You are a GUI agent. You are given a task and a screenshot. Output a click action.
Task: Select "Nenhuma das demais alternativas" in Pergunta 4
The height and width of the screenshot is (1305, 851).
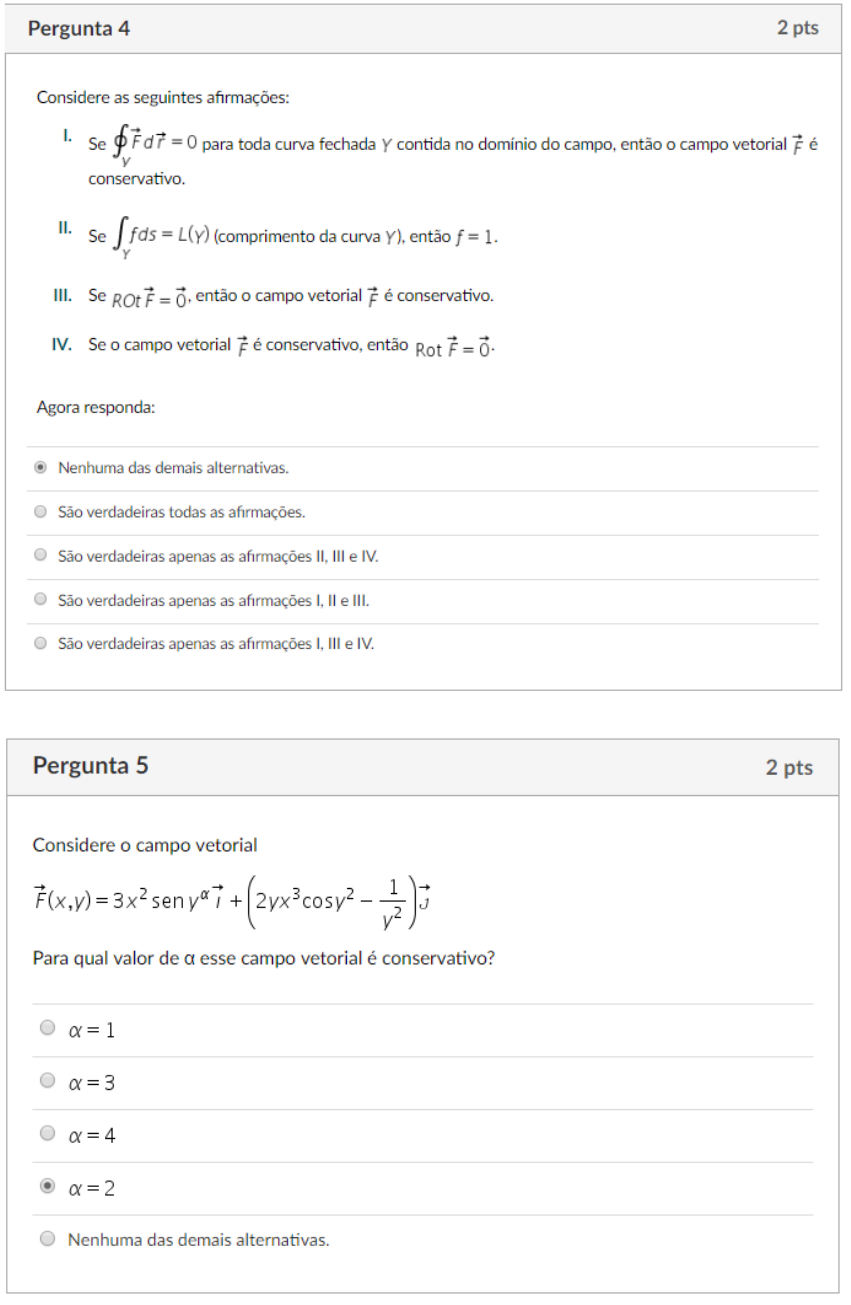[x=40, y=467]
